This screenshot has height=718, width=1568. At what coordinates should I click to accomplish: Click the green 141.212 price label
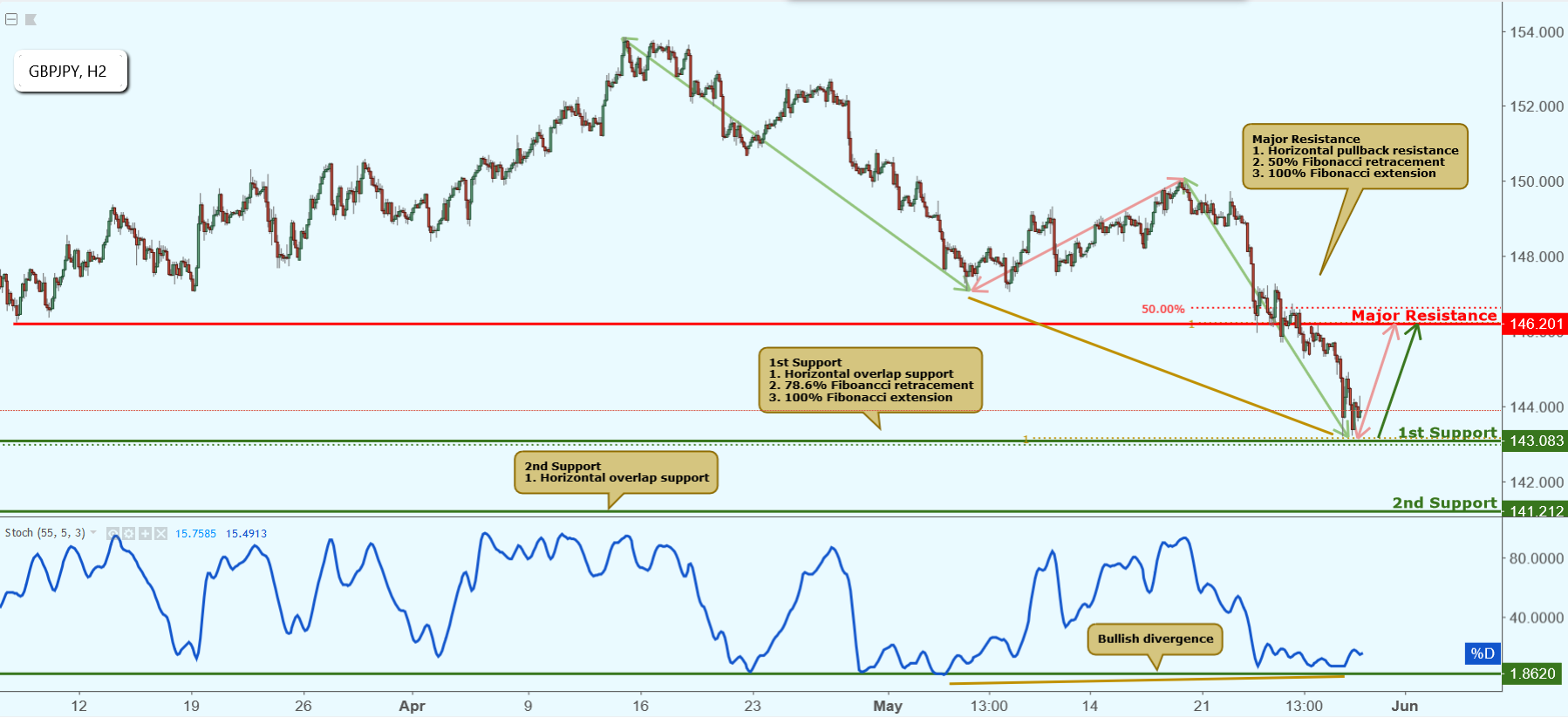[x=1534, y=510]
